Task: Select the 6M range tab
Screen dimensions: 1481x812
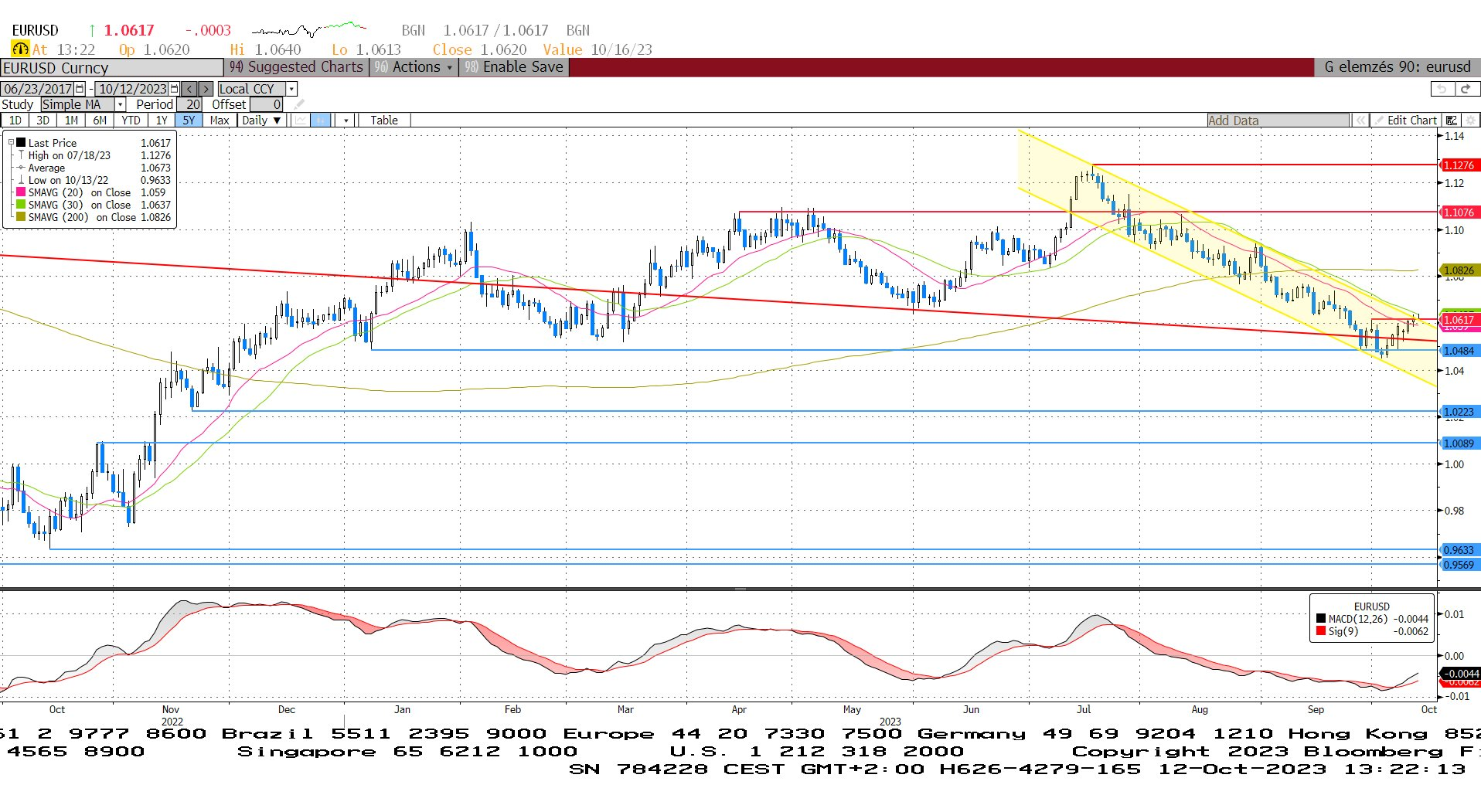Action: click(x=100, y=121)
